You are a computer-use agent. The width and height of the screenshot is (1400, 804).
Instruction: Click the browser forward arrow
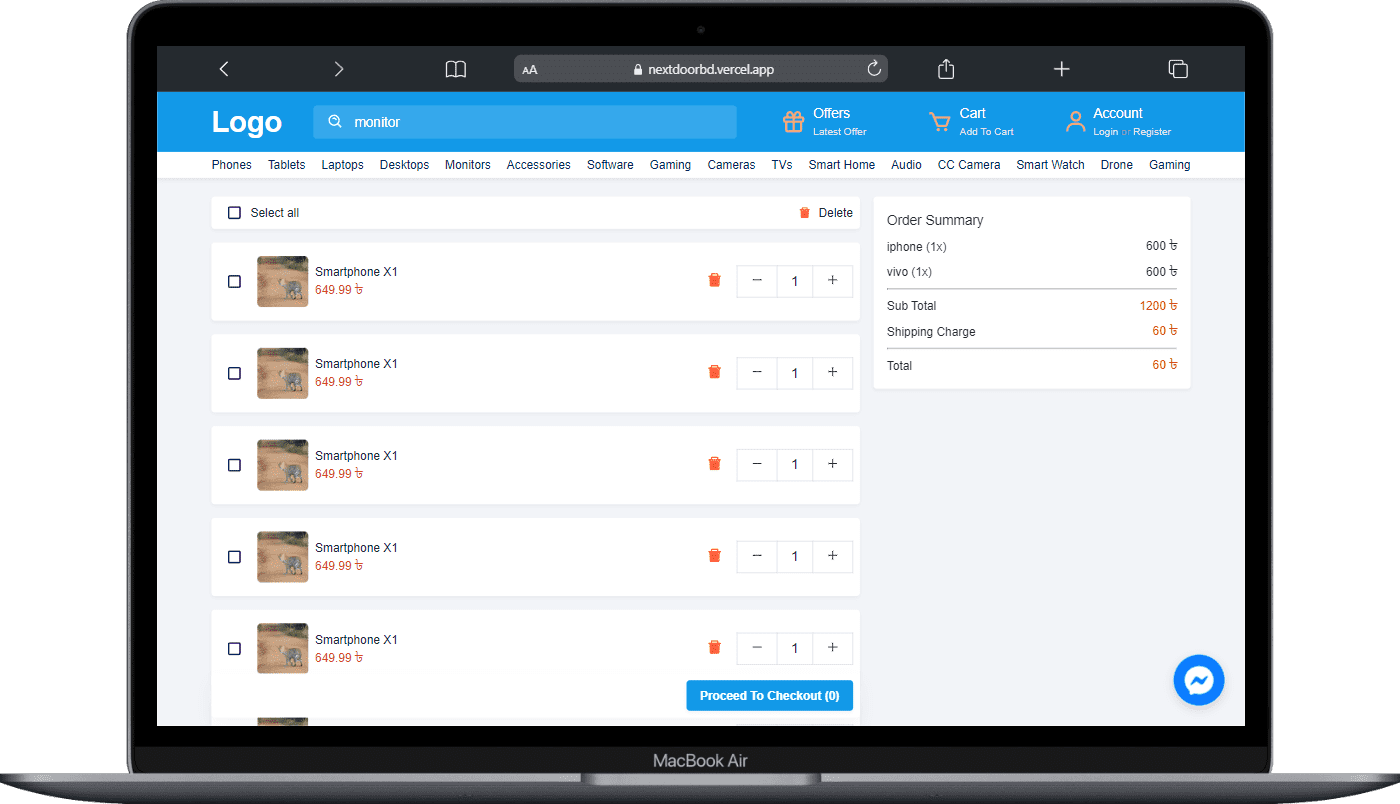[339, 69]
